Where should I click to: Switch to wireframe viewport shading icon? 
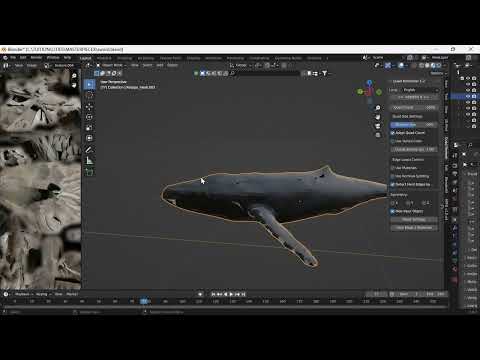422,66
